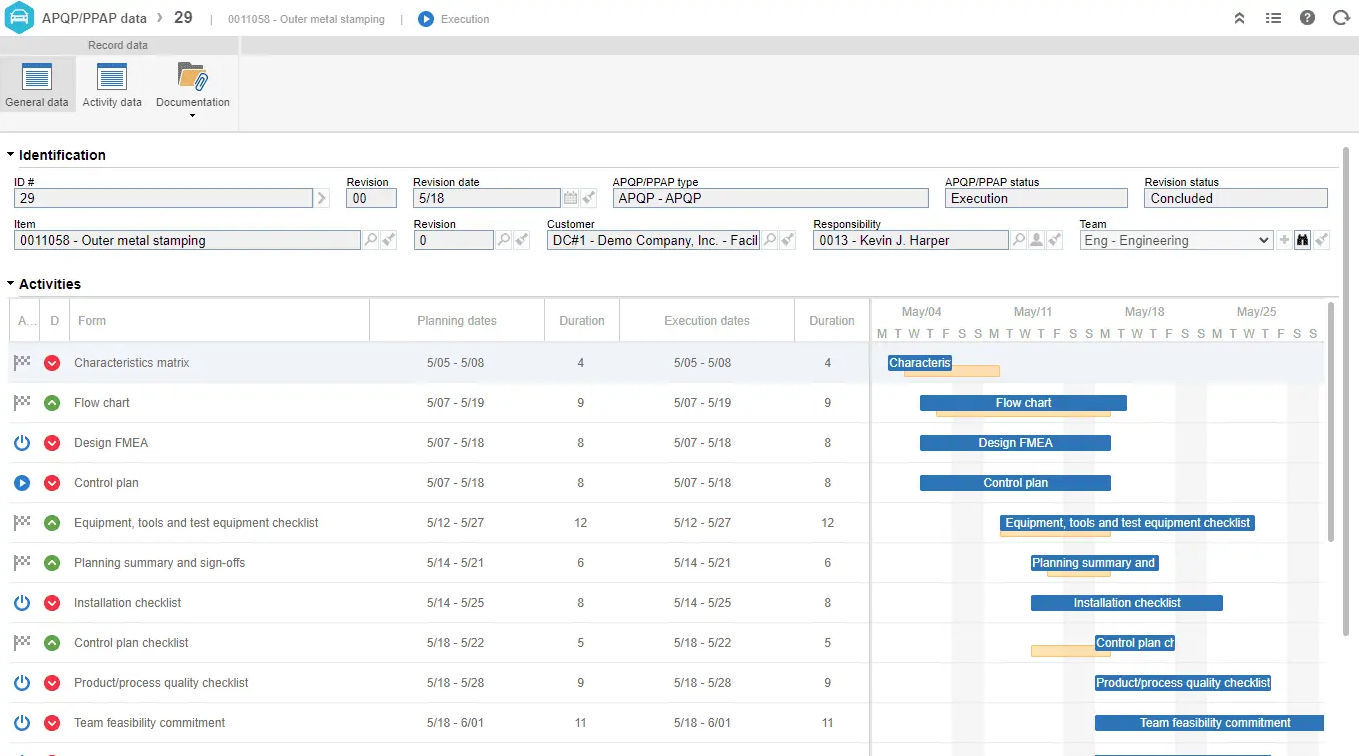1359x756 pixels.
Task: Toggle the green status indicator on Planning summary
Action: click(52, 562)
